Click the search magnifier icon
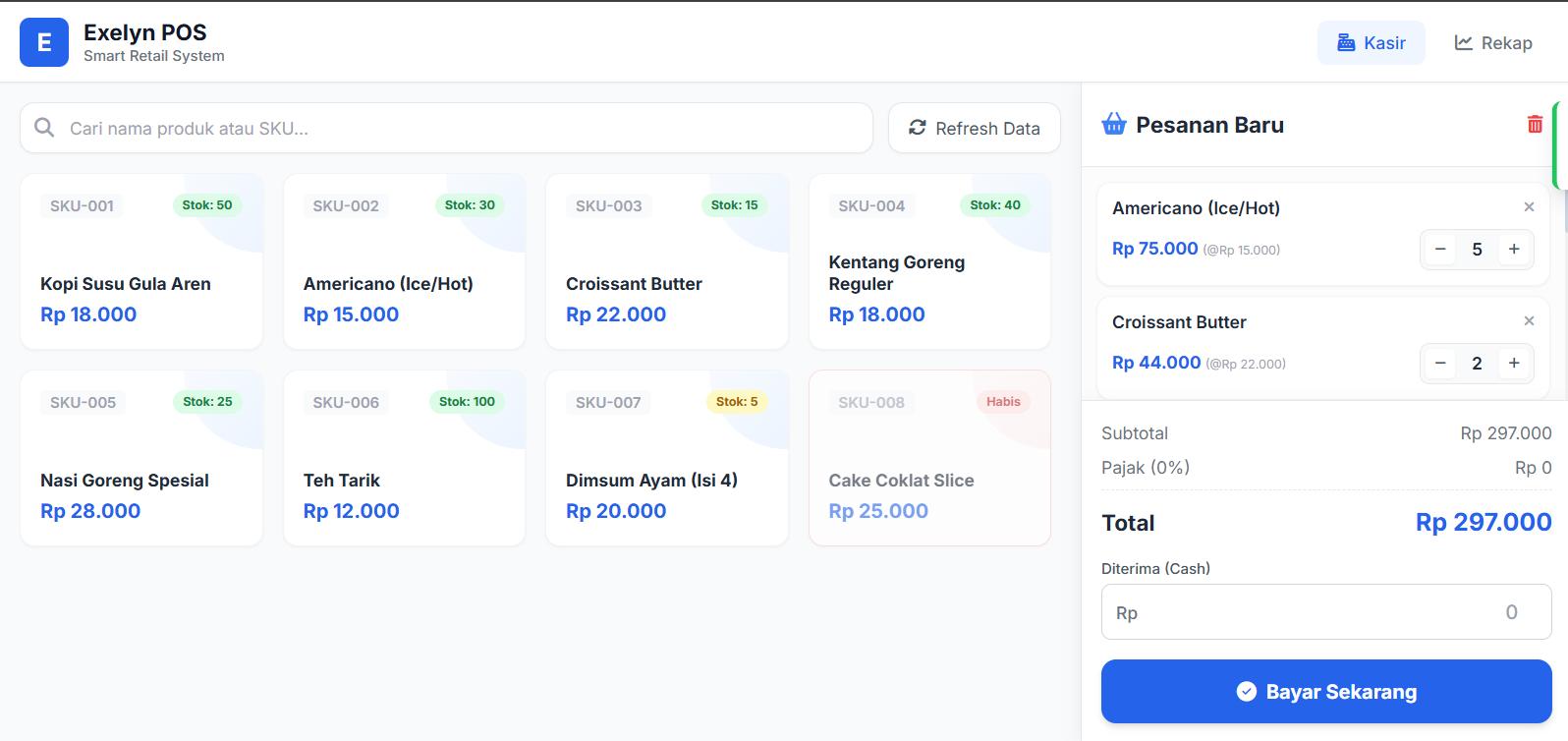This screenshot has width=1568, height=741. (x=44, y=128)
